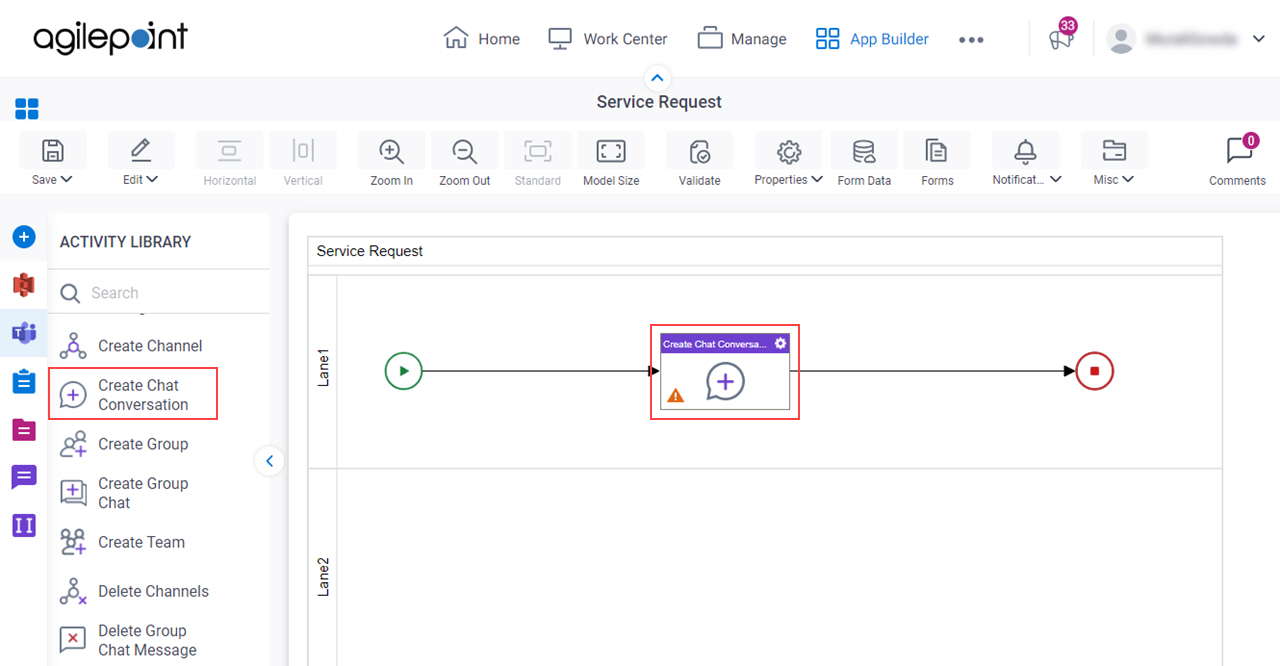The width and height of the screenshot is (1280, 666).
Task: Click the Service Request page title
Action: coord(659,102)
